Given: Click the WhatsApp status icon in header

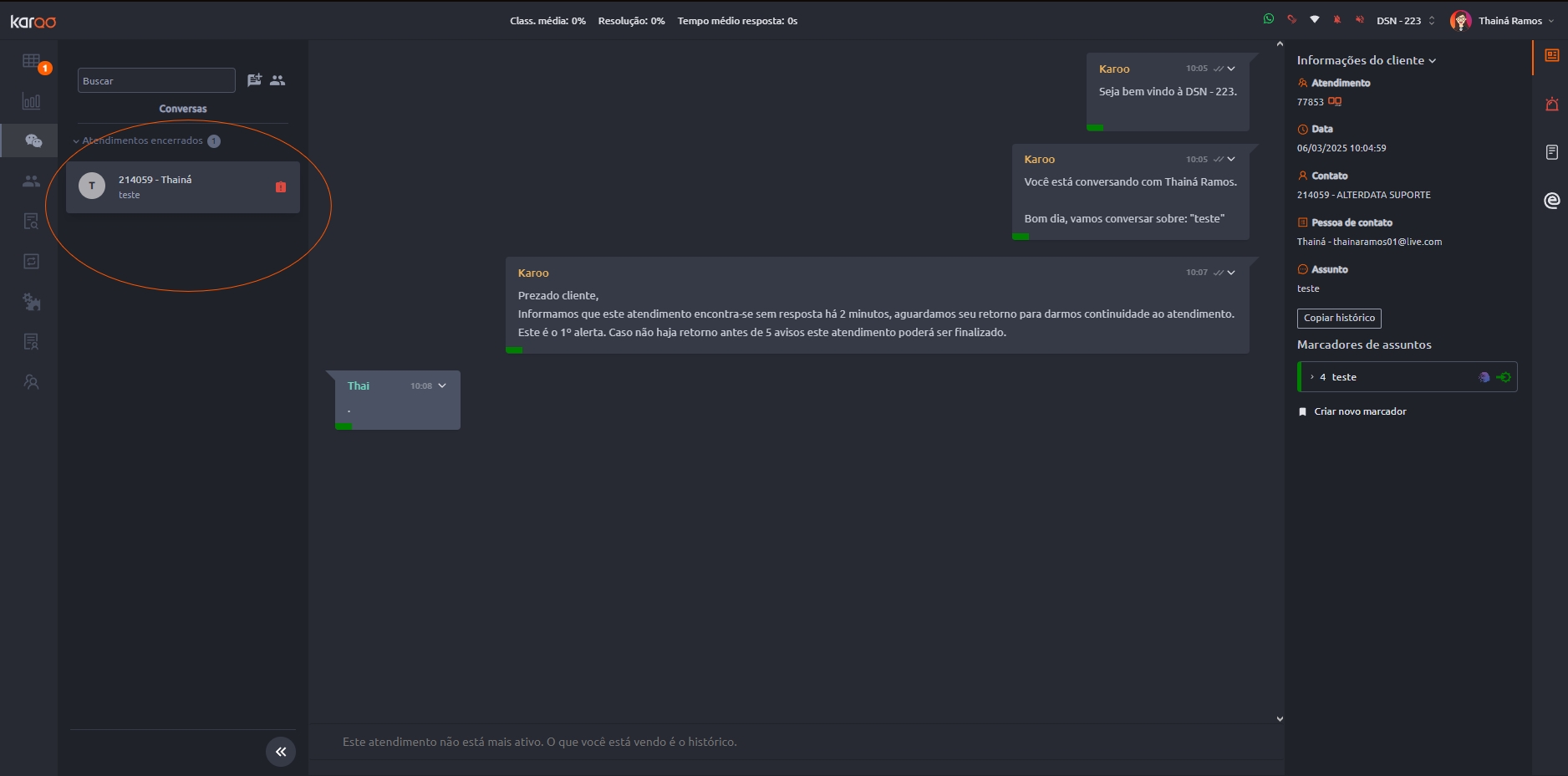Looking at the screenshot, I should pos(1269,19).
